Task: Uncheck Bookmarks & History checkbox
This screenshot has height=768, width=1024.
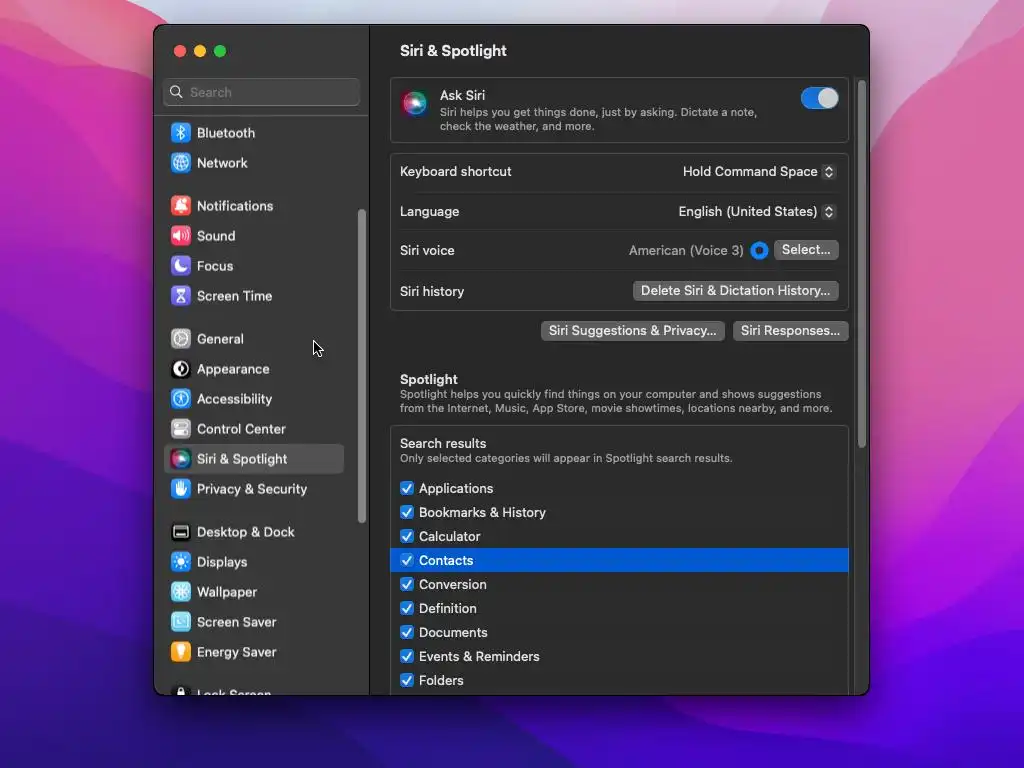Action: [407, 513]
